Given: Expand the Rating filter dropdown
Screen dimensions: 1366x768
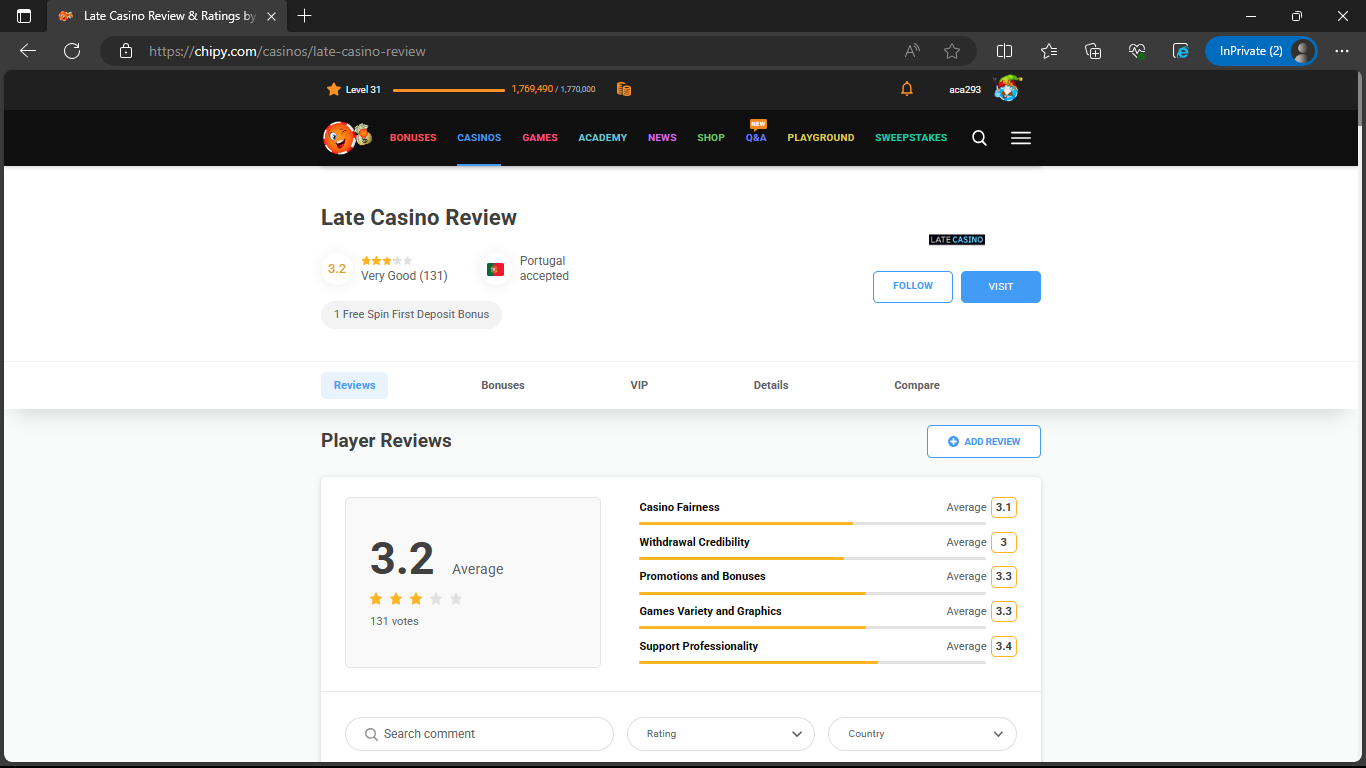Looking at the screenshot, I should (x=720, y=734).
